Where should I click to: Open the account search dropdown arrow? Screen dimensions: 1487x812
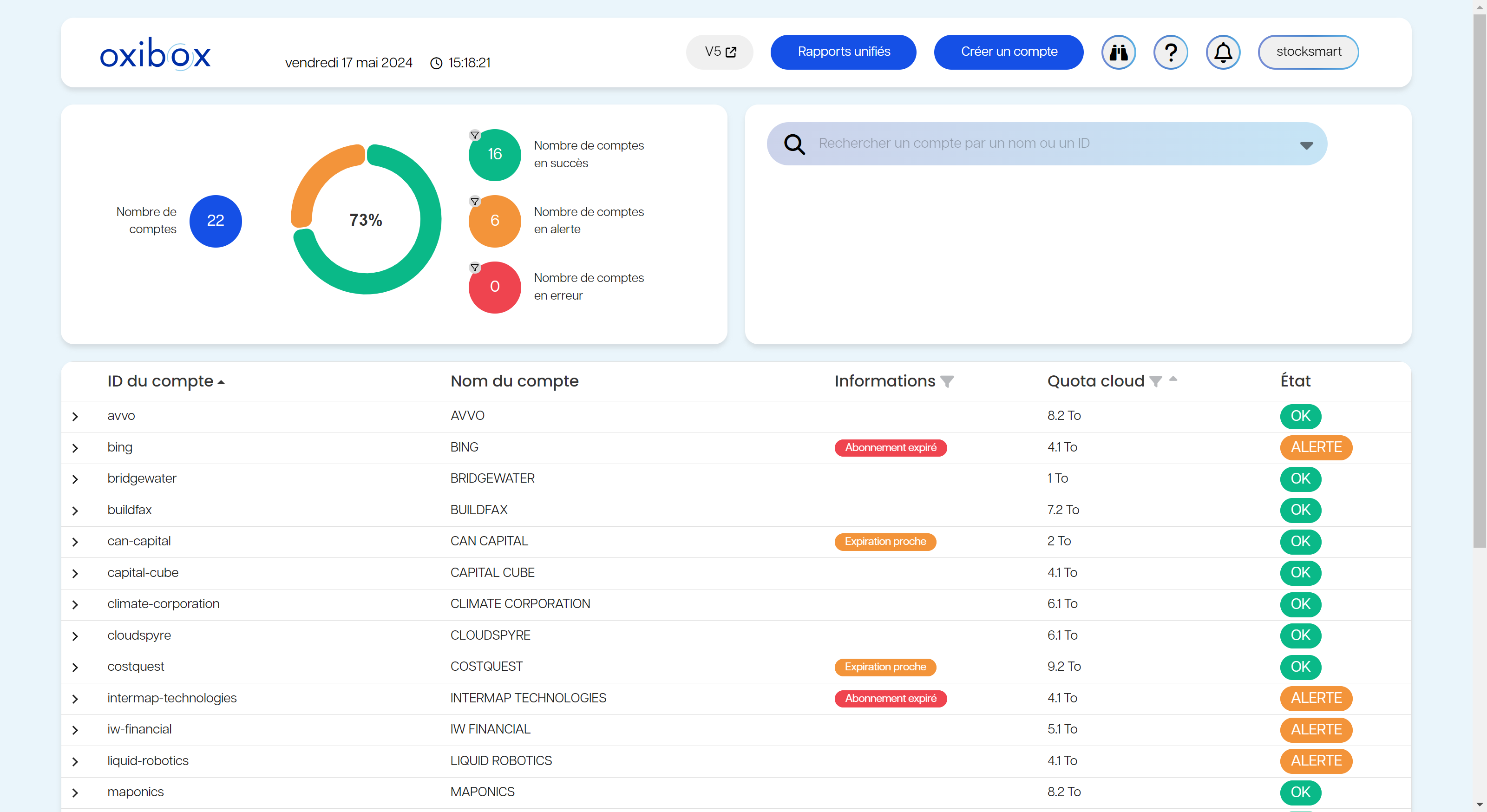[1306, 145]
